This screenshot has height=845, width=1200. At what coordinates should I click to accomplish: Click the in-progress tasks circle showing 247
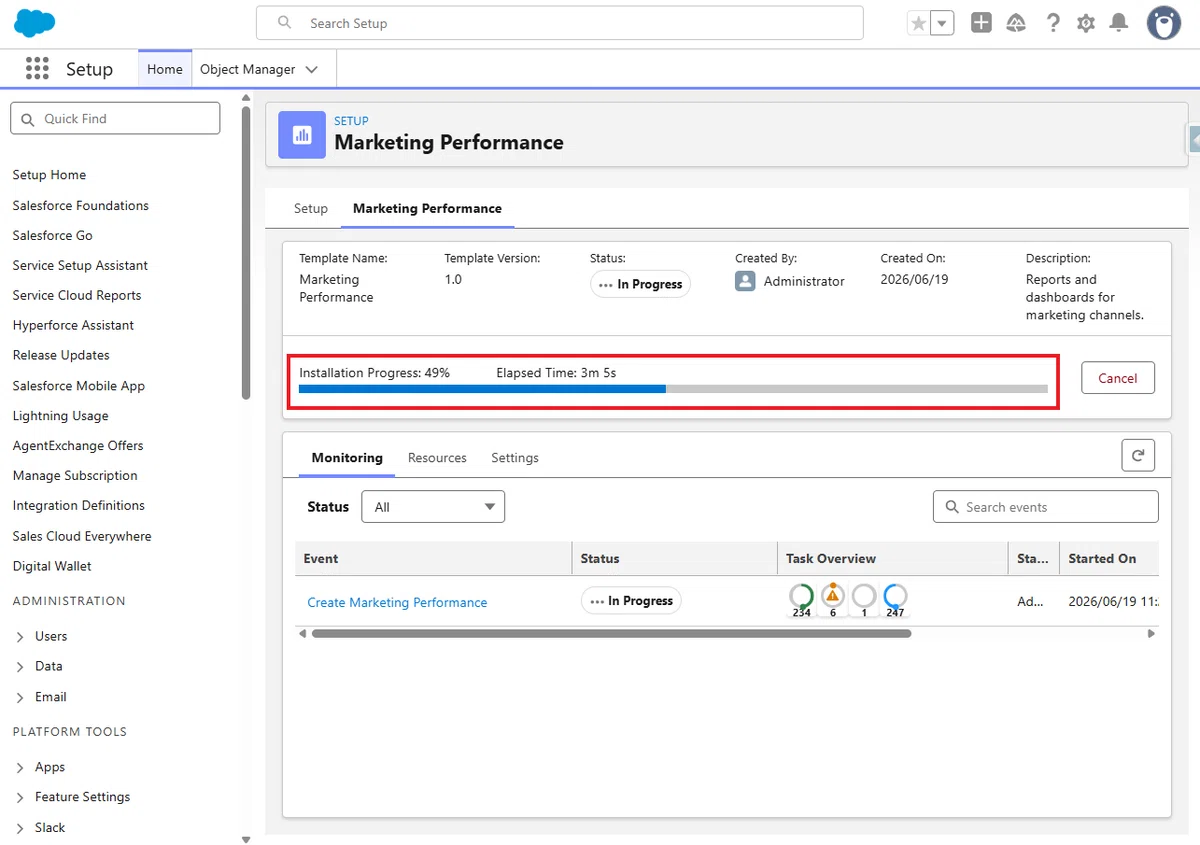pyautogui.click(x=895, y=598)
